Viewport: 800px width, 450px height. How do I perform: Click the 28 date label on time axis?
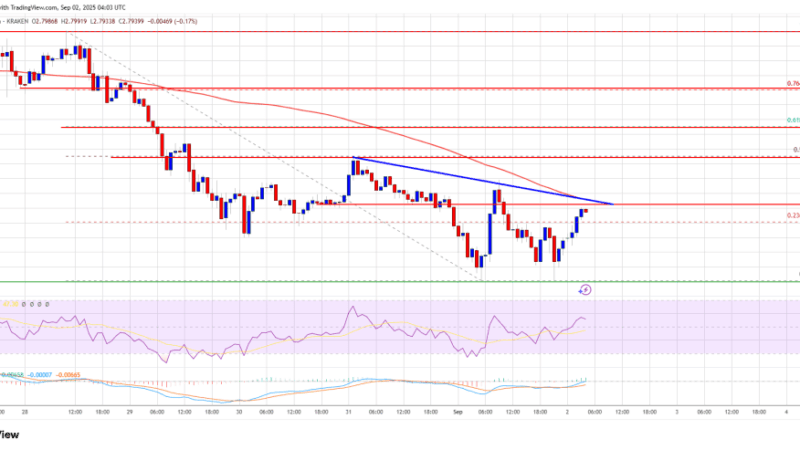[24, 412]
